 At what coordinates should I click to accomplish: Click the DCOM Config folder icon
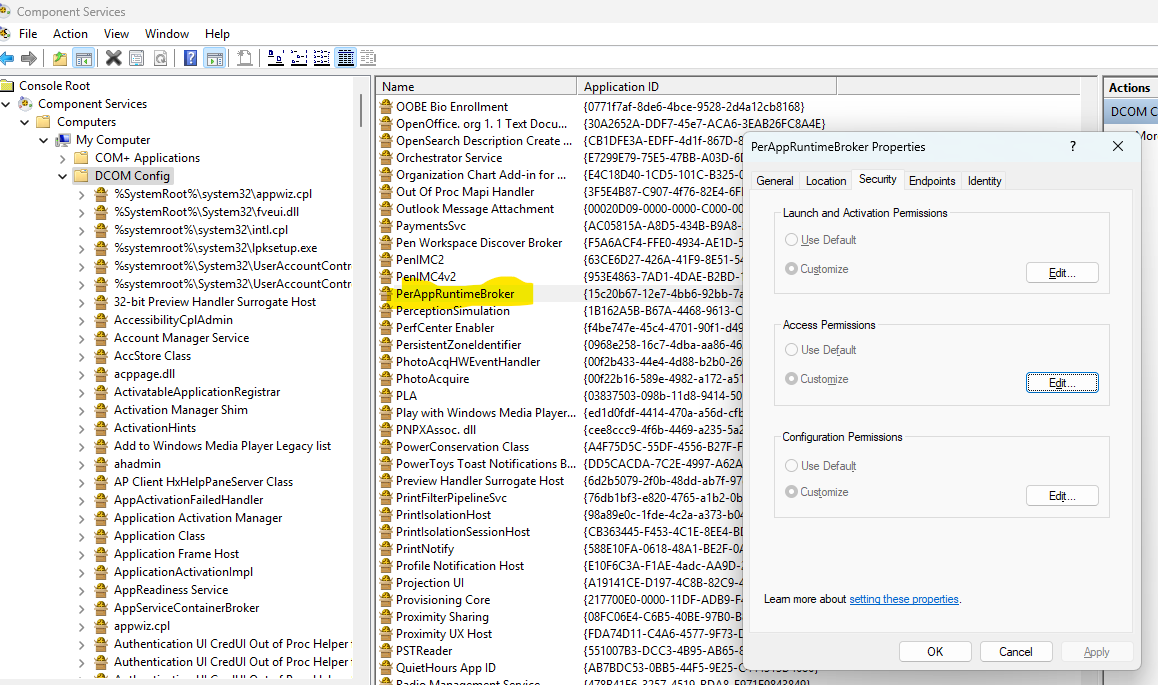point(81,176)
